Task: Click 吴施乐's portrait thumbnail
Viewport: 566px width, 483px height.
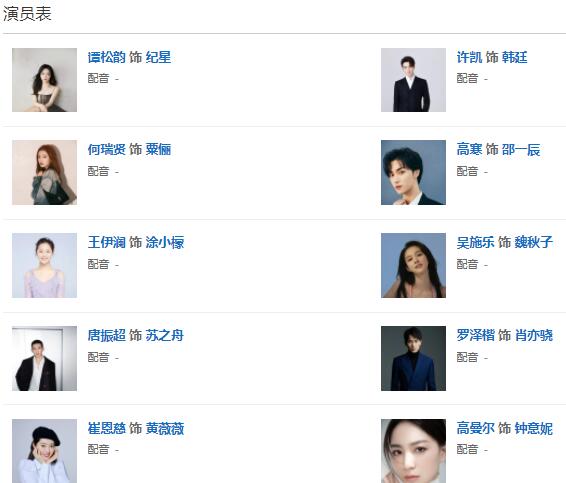Action: [x=413, y=265]
